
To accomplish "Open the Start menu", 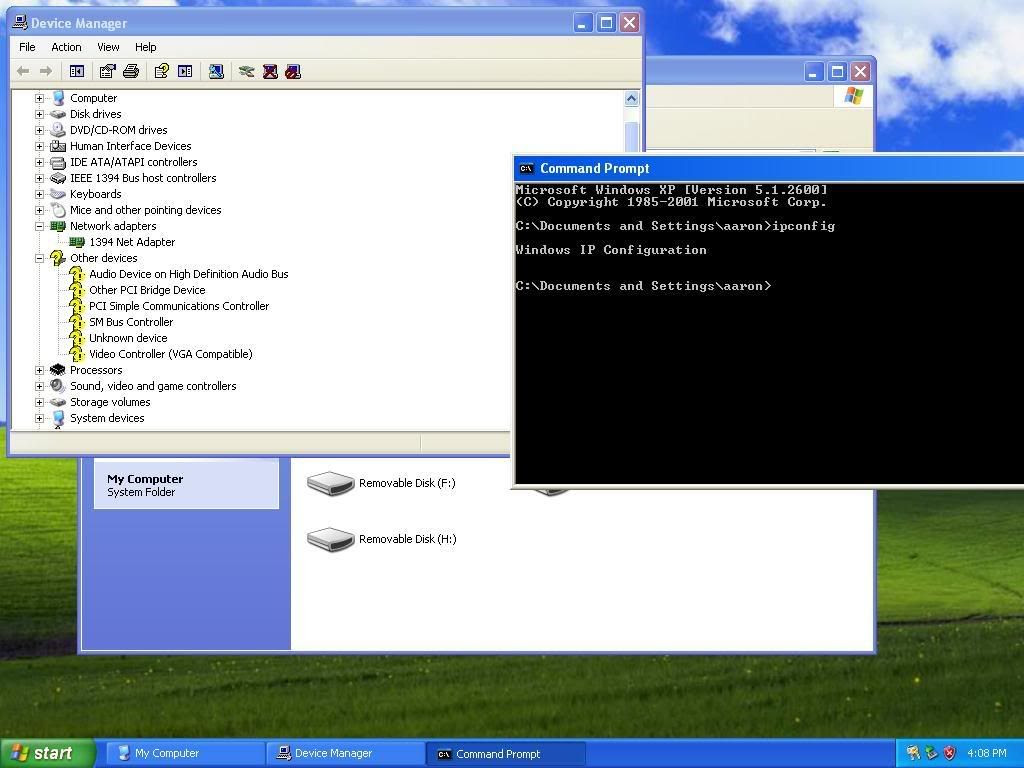I will [47, 753].
